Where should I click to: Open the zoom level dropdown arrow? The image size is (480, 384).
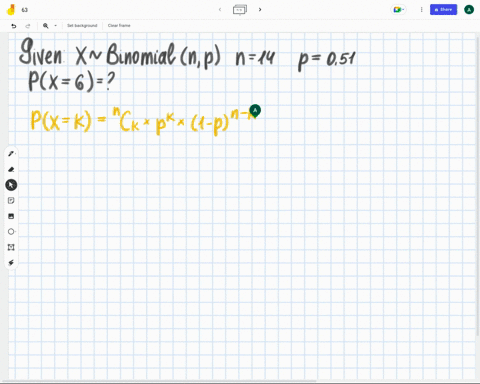point(55,26)
